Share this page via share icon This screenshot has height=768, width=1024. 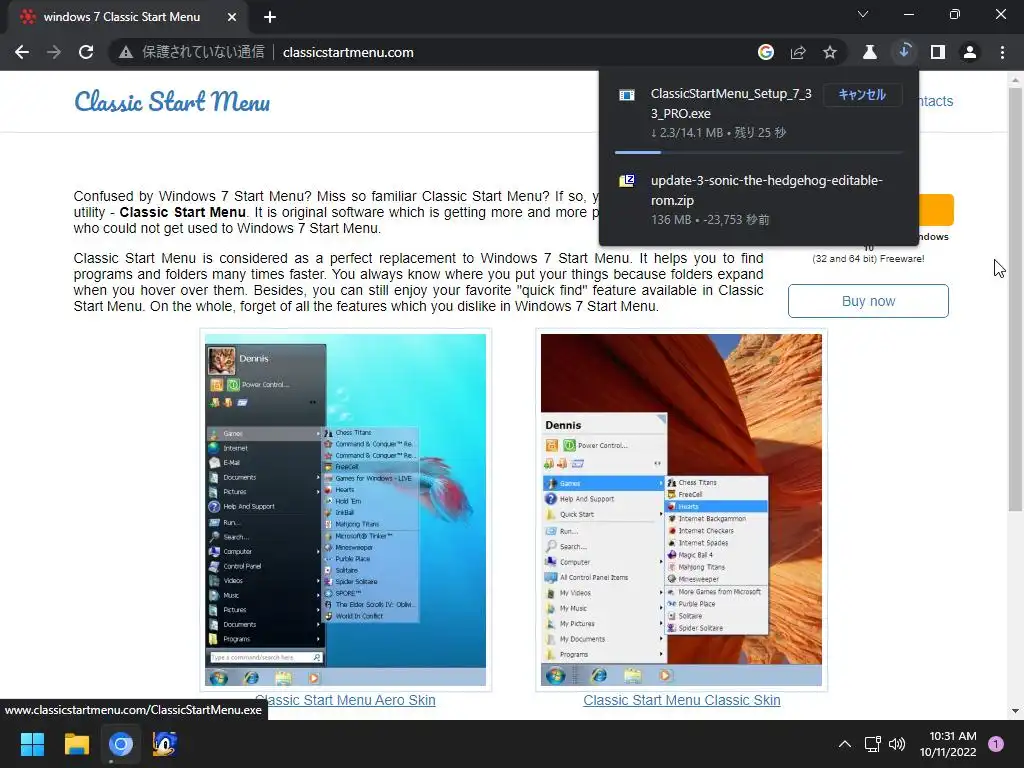click(x=797, y=52)
